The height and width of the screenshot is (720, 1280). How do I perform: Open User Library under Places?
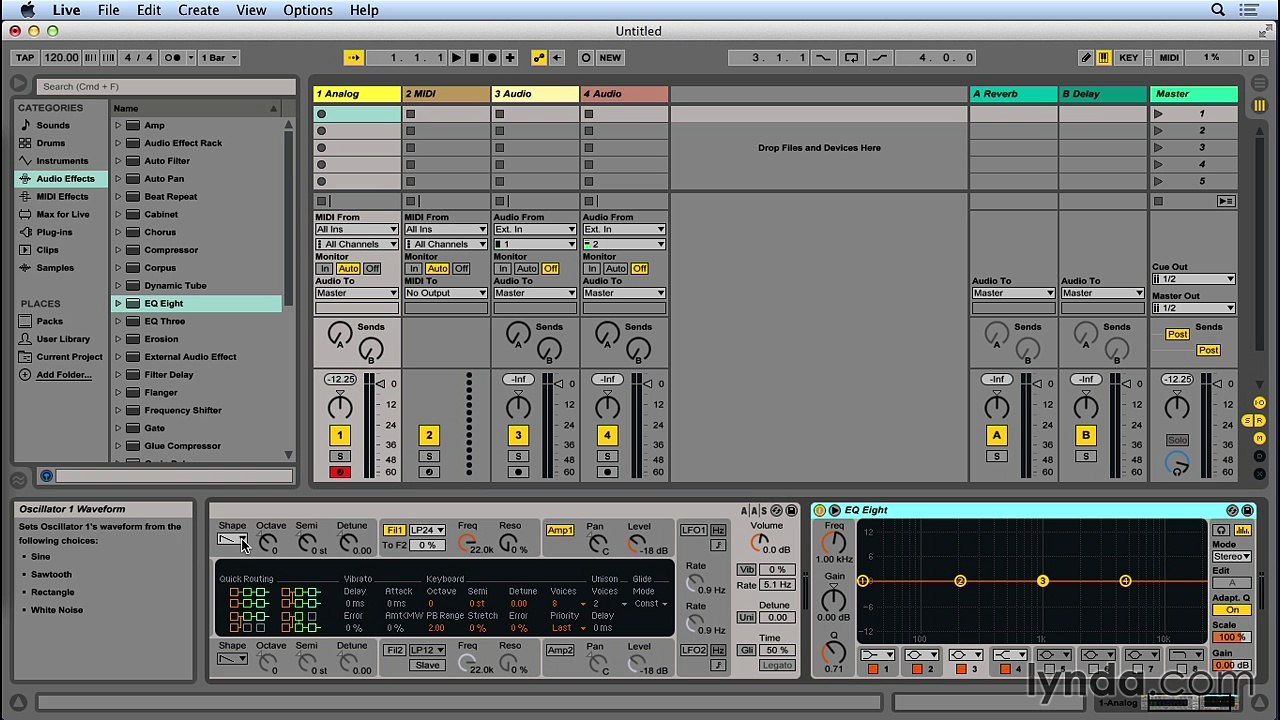(63, 339)
